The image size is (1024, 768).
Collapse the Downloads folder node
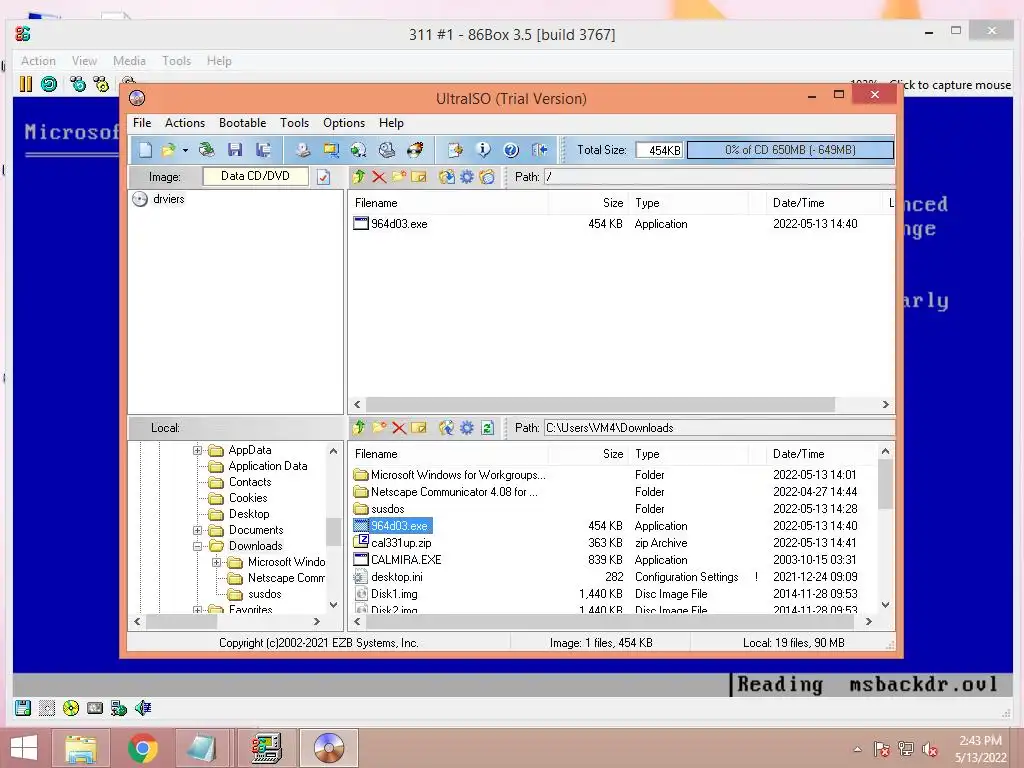point(197,546)
